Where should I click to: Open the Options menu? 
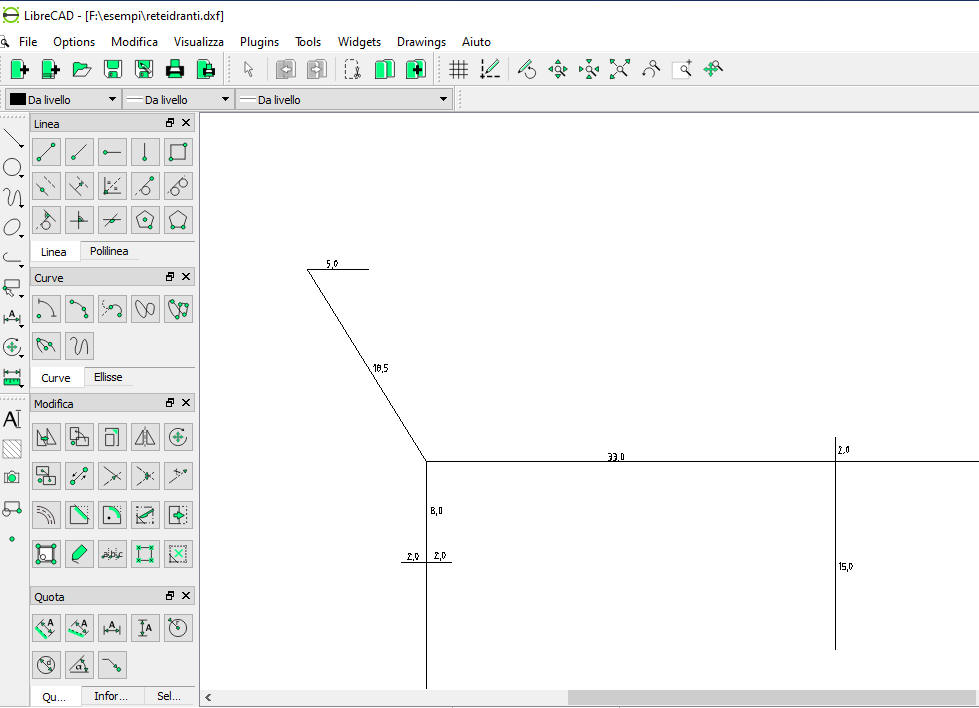point(74,42)
